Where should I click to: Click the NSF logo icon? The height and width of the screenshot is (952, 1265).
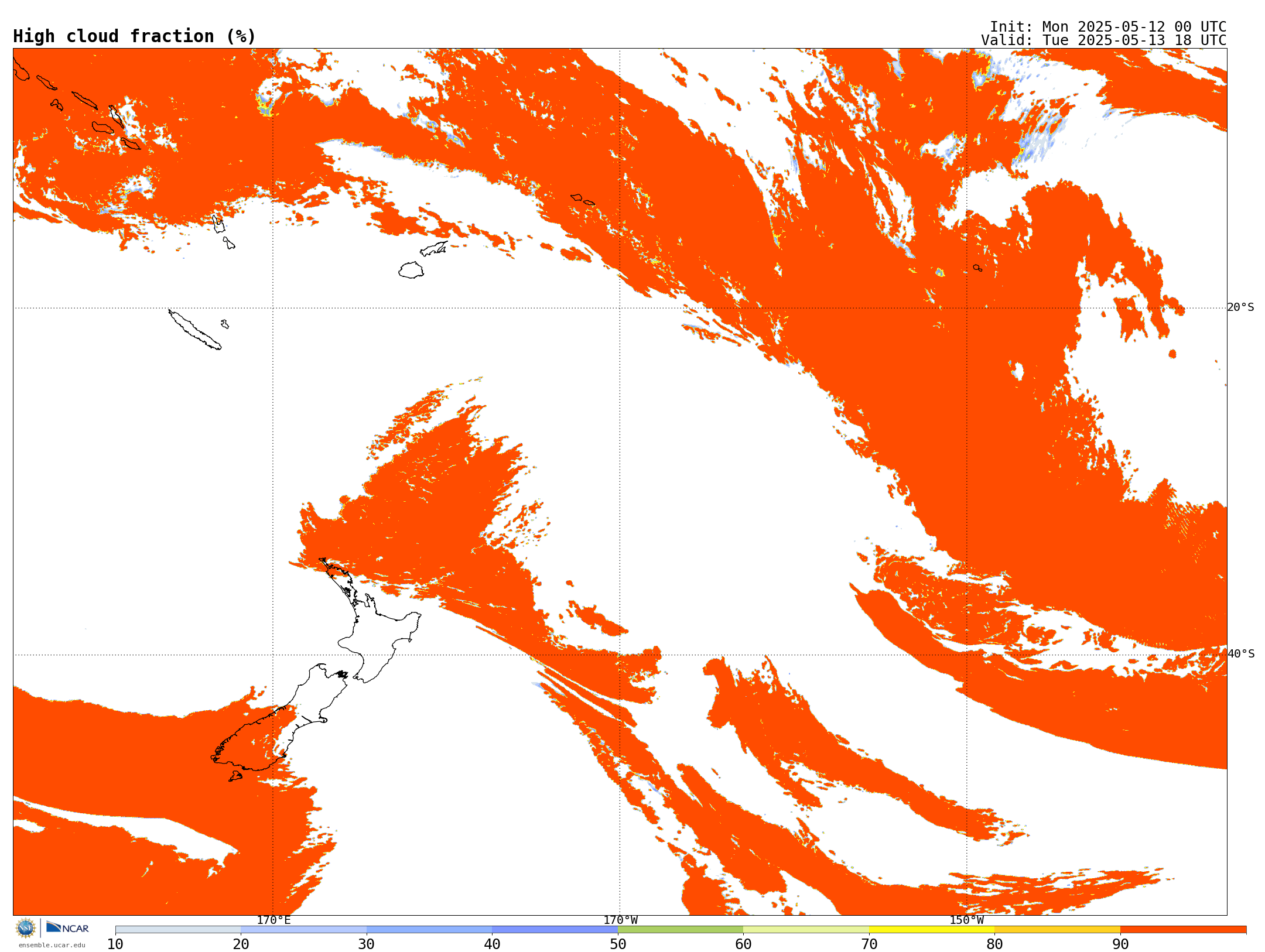tap(26, 928)
